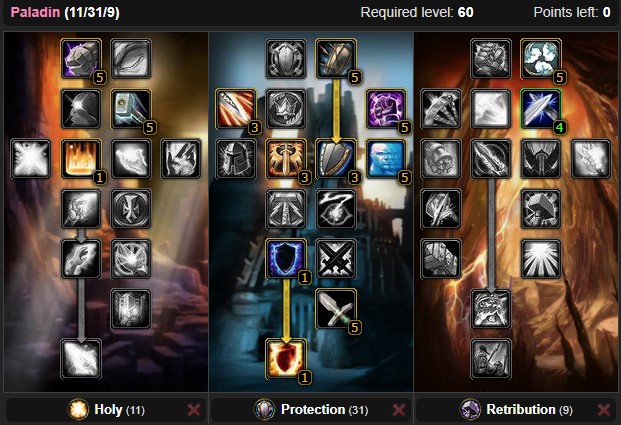The width and height of the screenshot is (621, 425).
Task: Reset the Protection tree with red X
Action: pyautogui.click(x=399, y=410)
